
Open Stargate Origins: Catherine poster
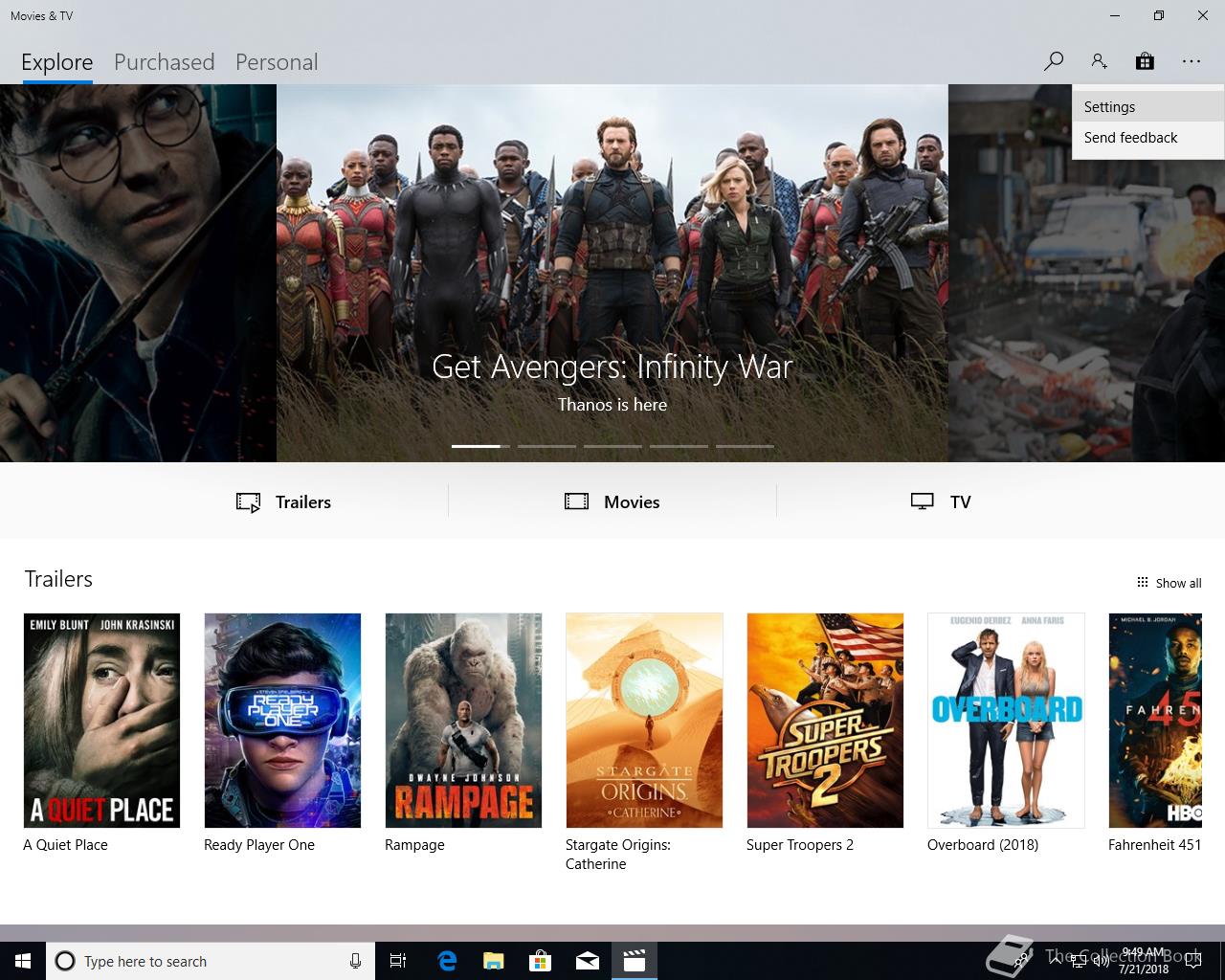(644, 721)
